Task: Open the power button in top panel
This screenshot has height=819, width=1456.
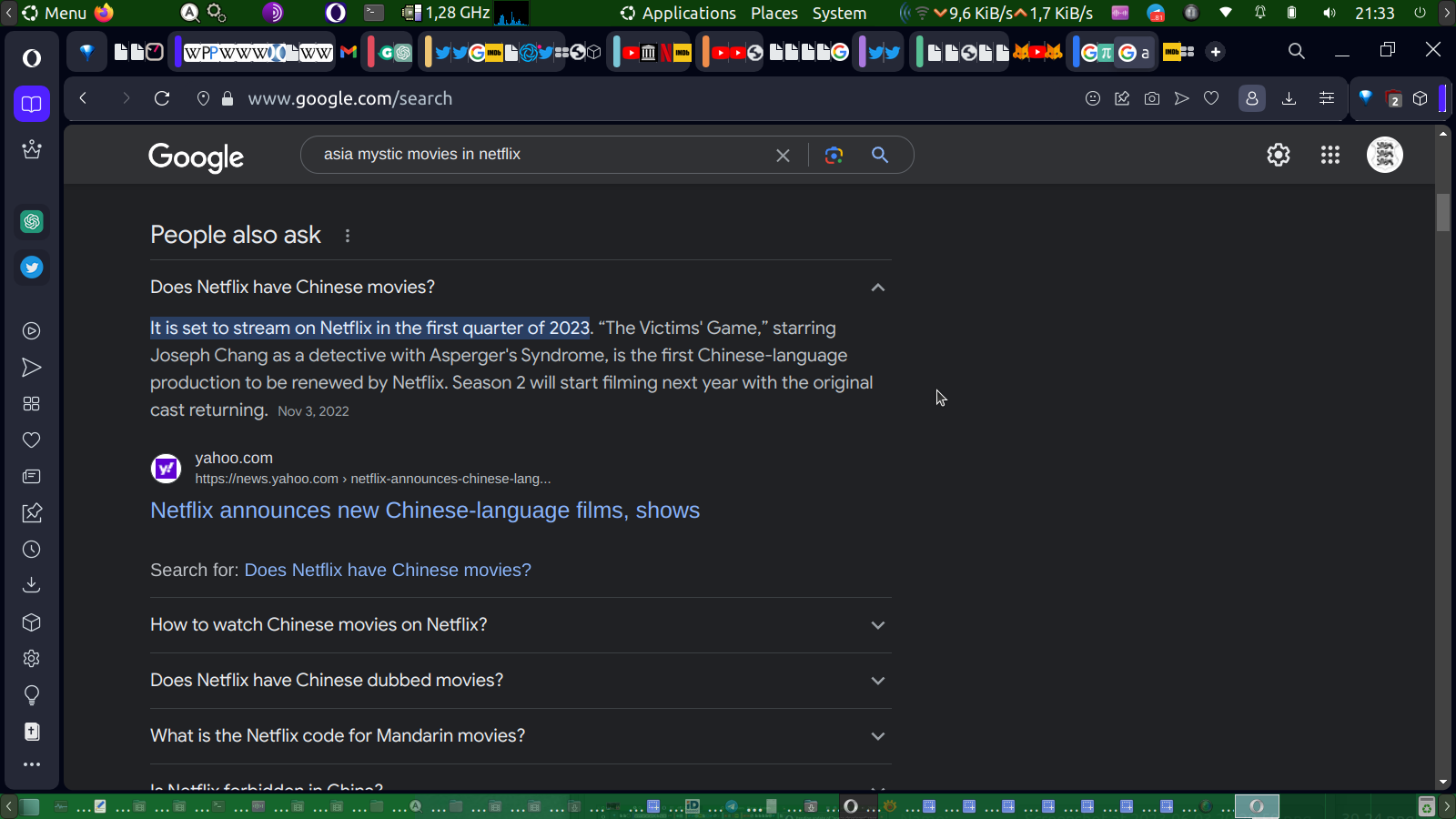Action: tap(1420, 13)
